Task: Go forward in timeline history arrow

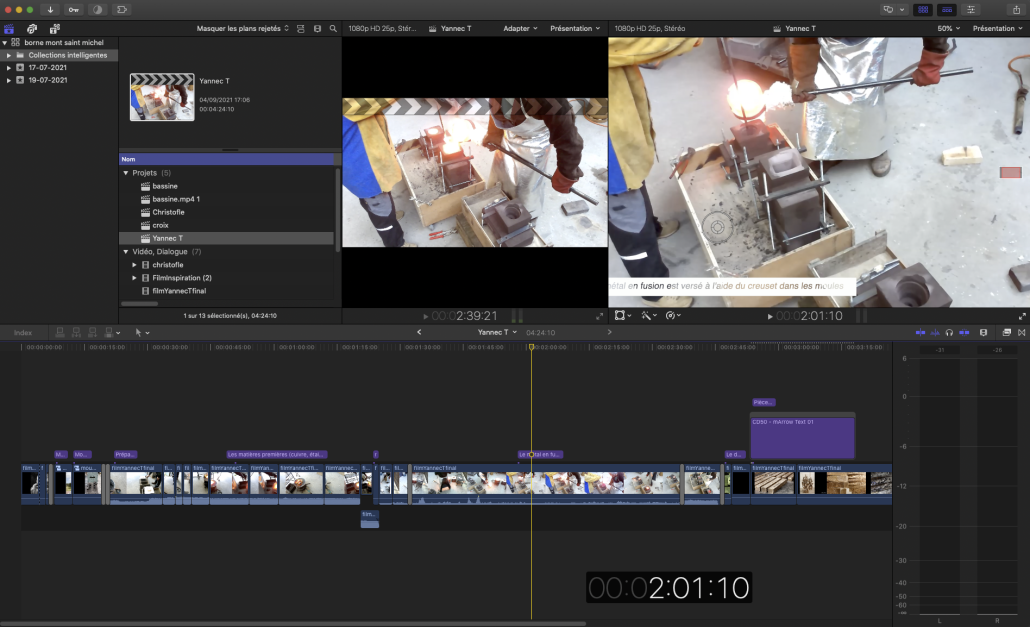Action: 609,332
